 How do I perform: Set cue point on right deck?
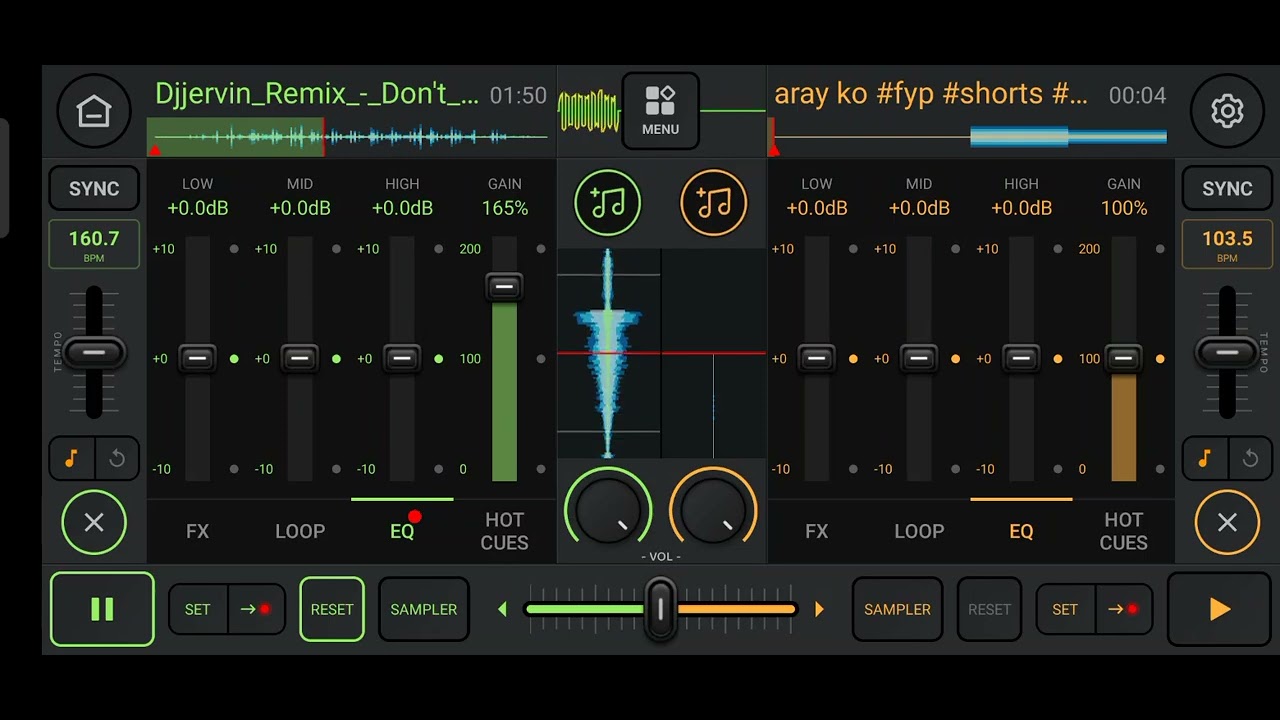pyautogui.click(x=1065, y=609)
